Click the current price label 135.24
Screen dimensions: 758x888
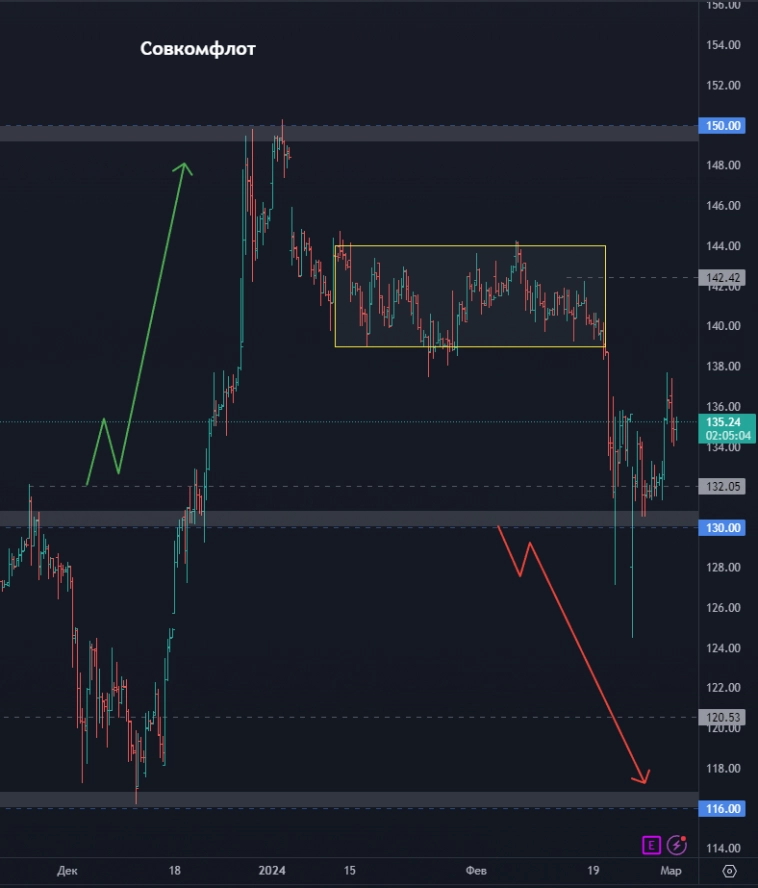723,422
